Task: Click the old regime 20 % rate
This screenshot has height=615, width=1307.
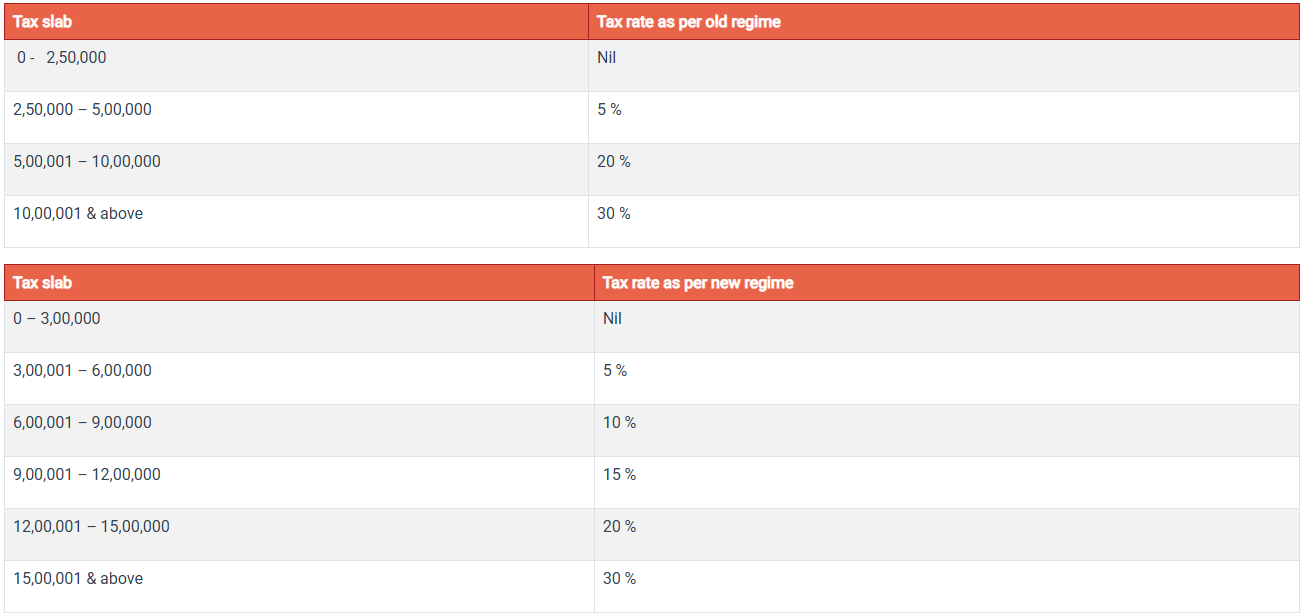Action: click(614, 162)
